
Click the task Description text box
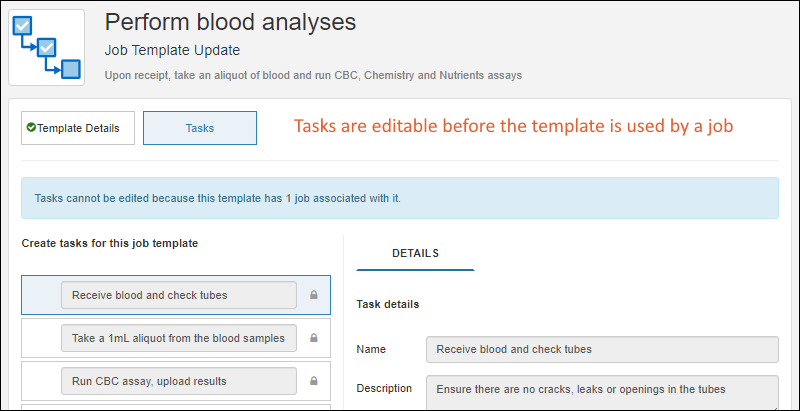tap(601, 390)
